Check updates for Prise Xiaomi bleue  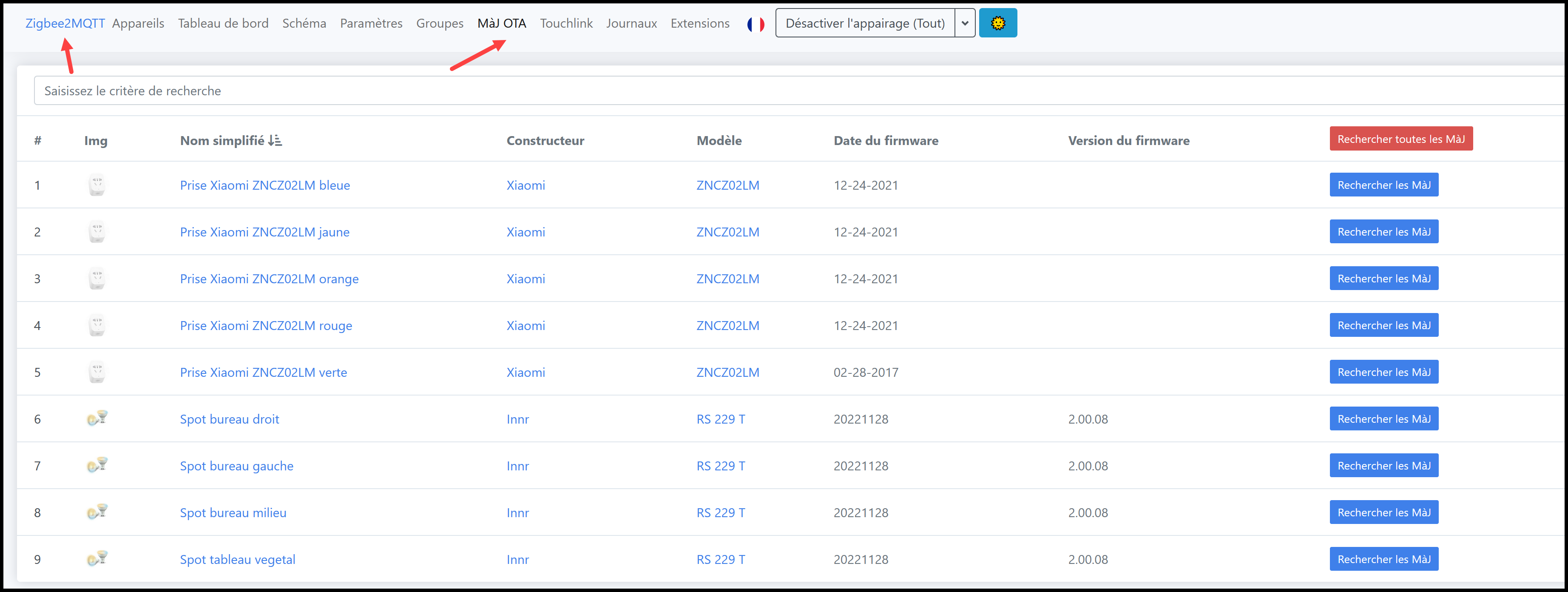[x=1383, y=185]
